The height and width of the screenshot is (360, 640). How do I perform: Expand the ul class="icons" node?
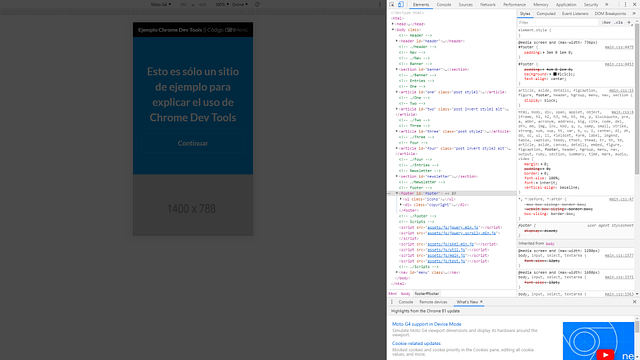coord(401,199)
